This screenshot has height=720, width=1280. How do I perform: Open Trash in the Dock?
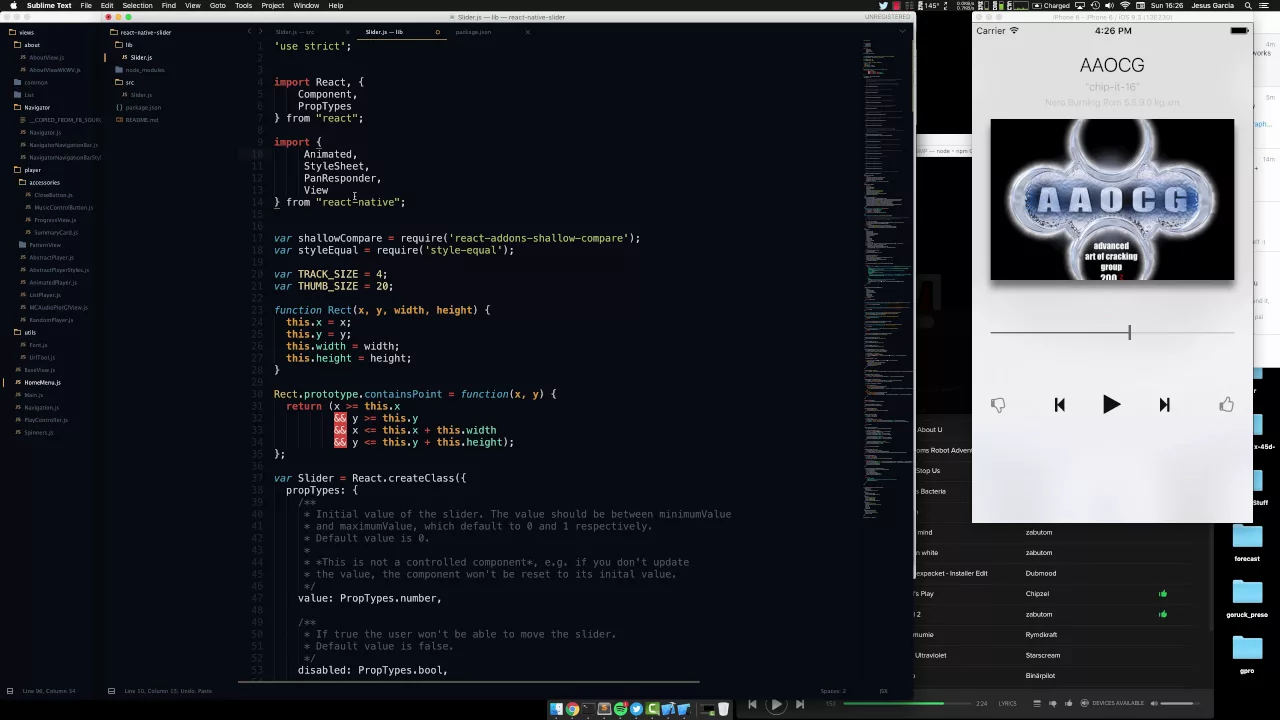723,710
